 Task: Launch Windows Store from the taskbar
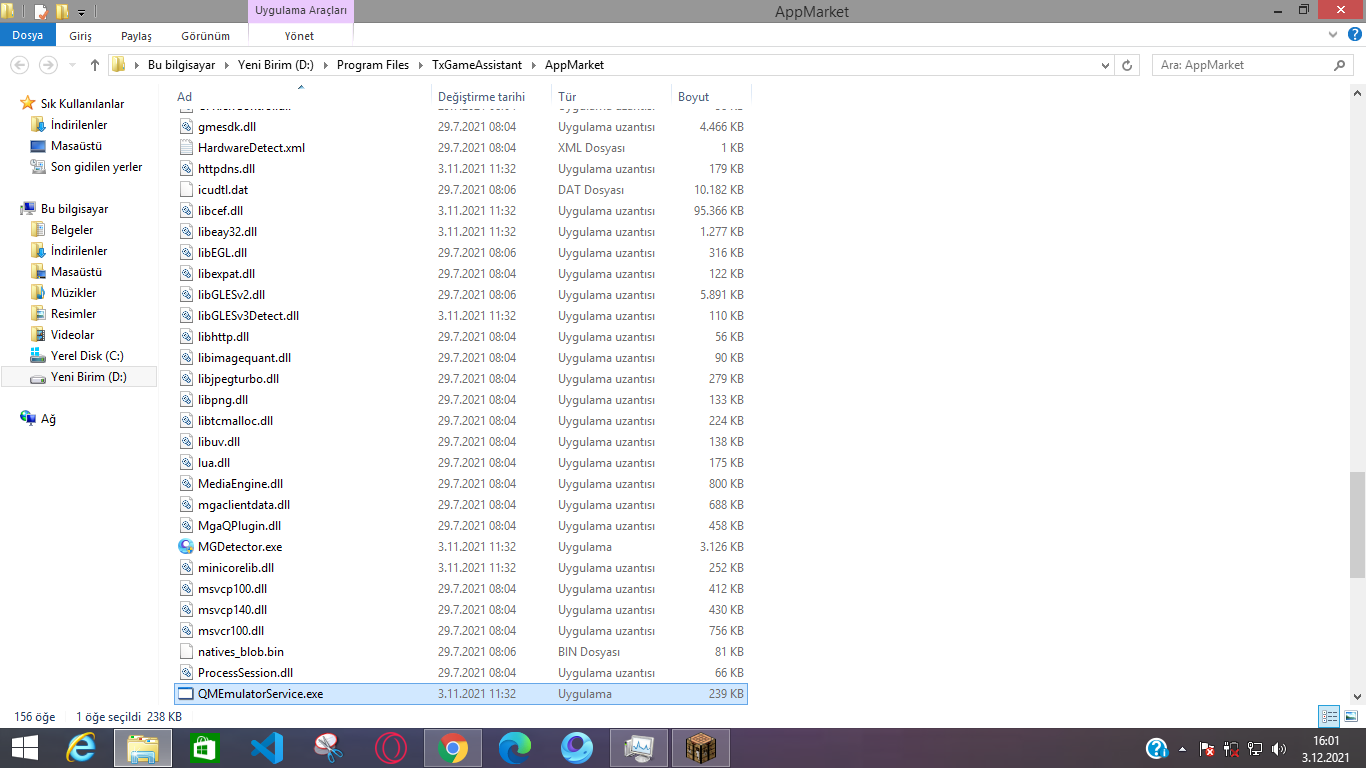pos(204,748)
